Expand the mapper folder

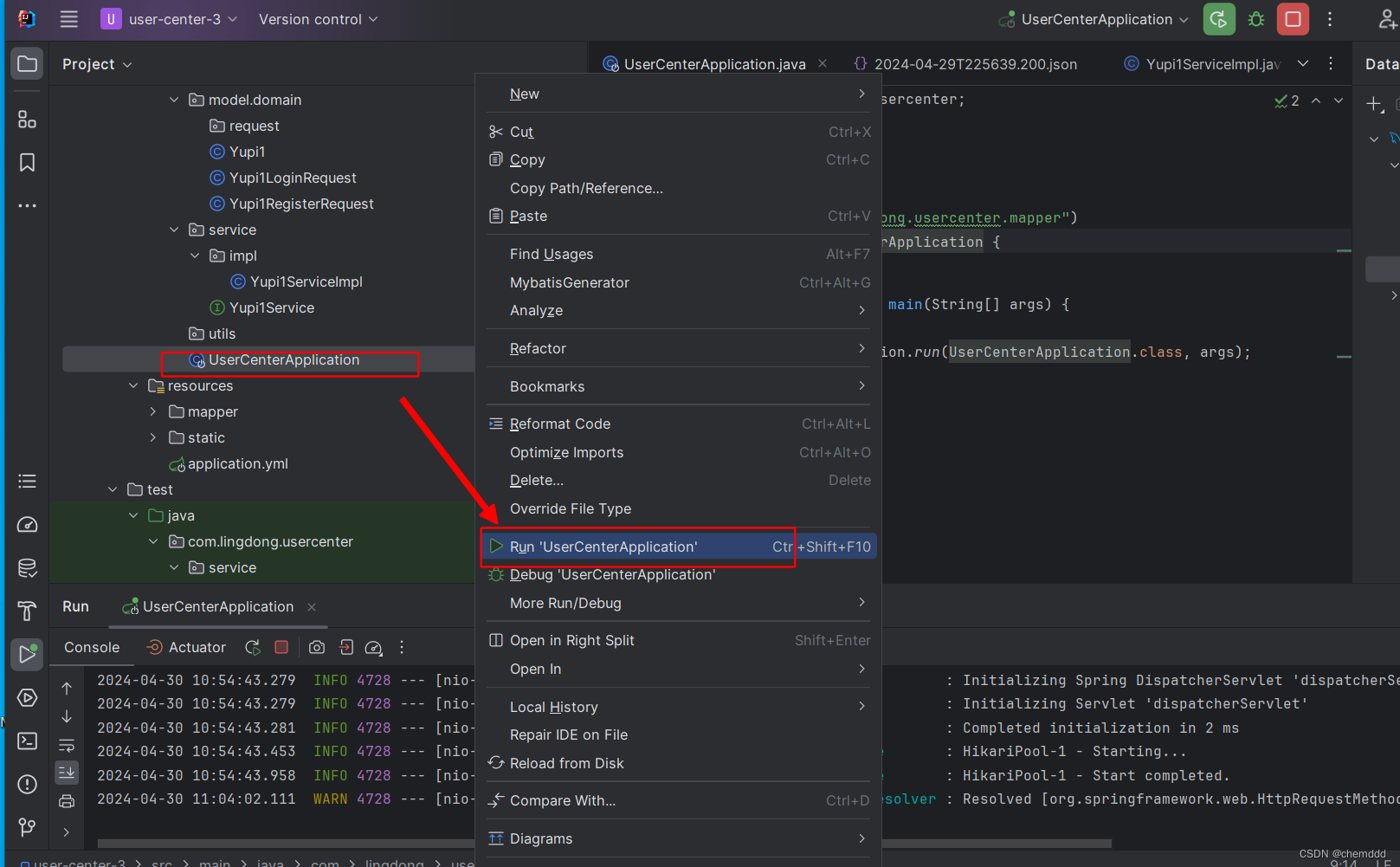(x=153, y=411)
